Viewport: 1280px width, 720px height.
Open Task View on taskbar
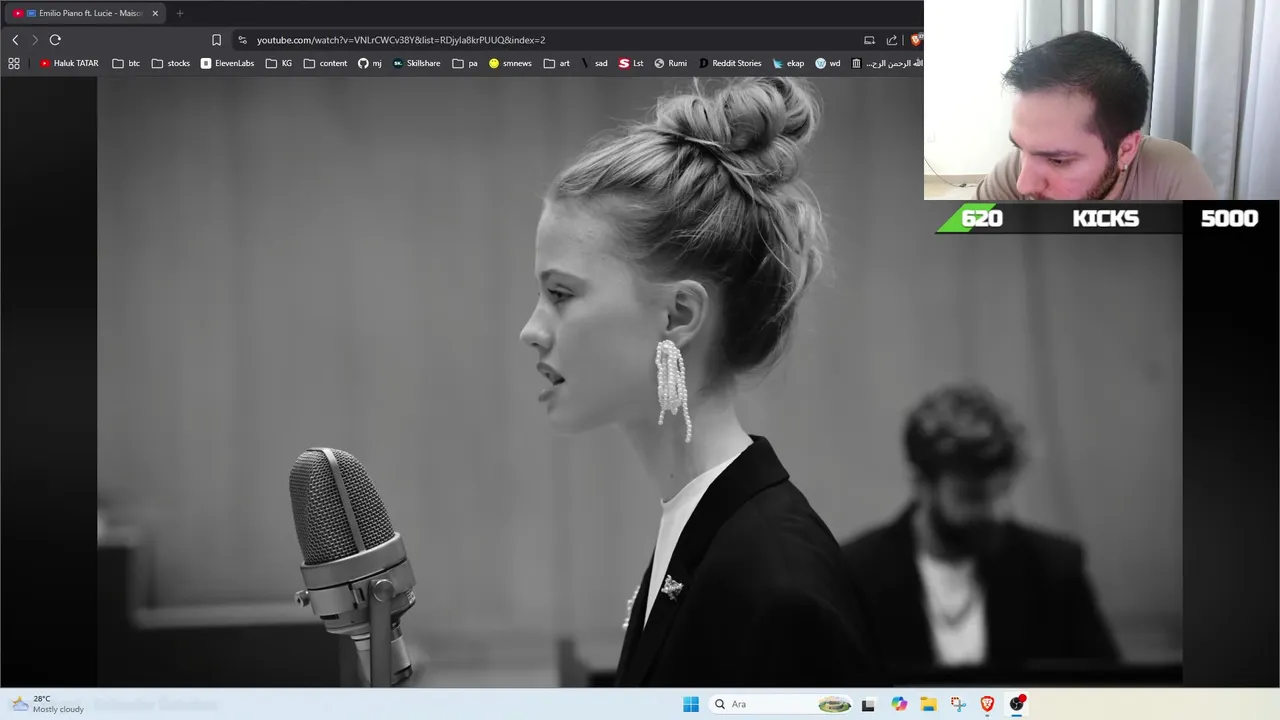[868, 704]
